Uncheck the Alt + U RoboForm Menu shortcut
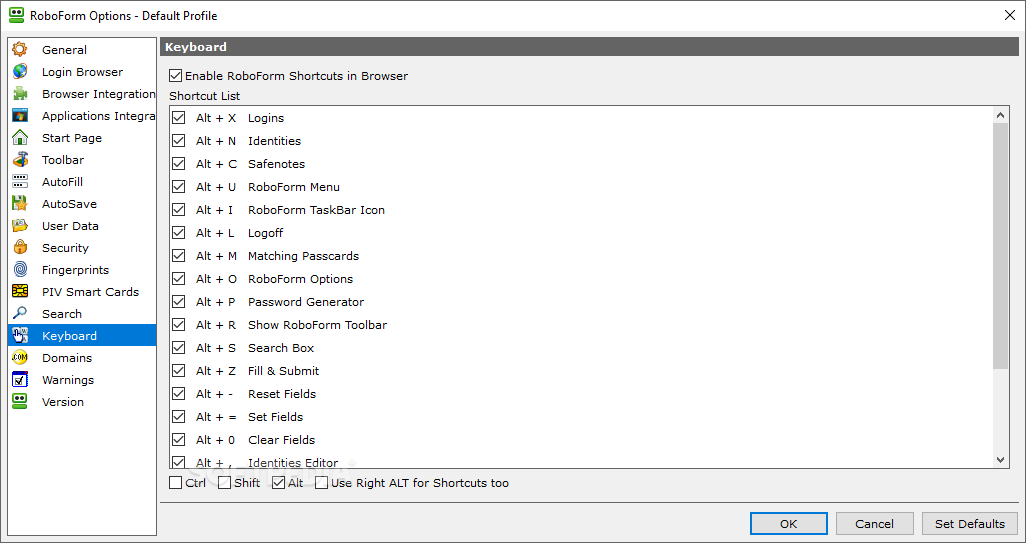 pos(179,186)
